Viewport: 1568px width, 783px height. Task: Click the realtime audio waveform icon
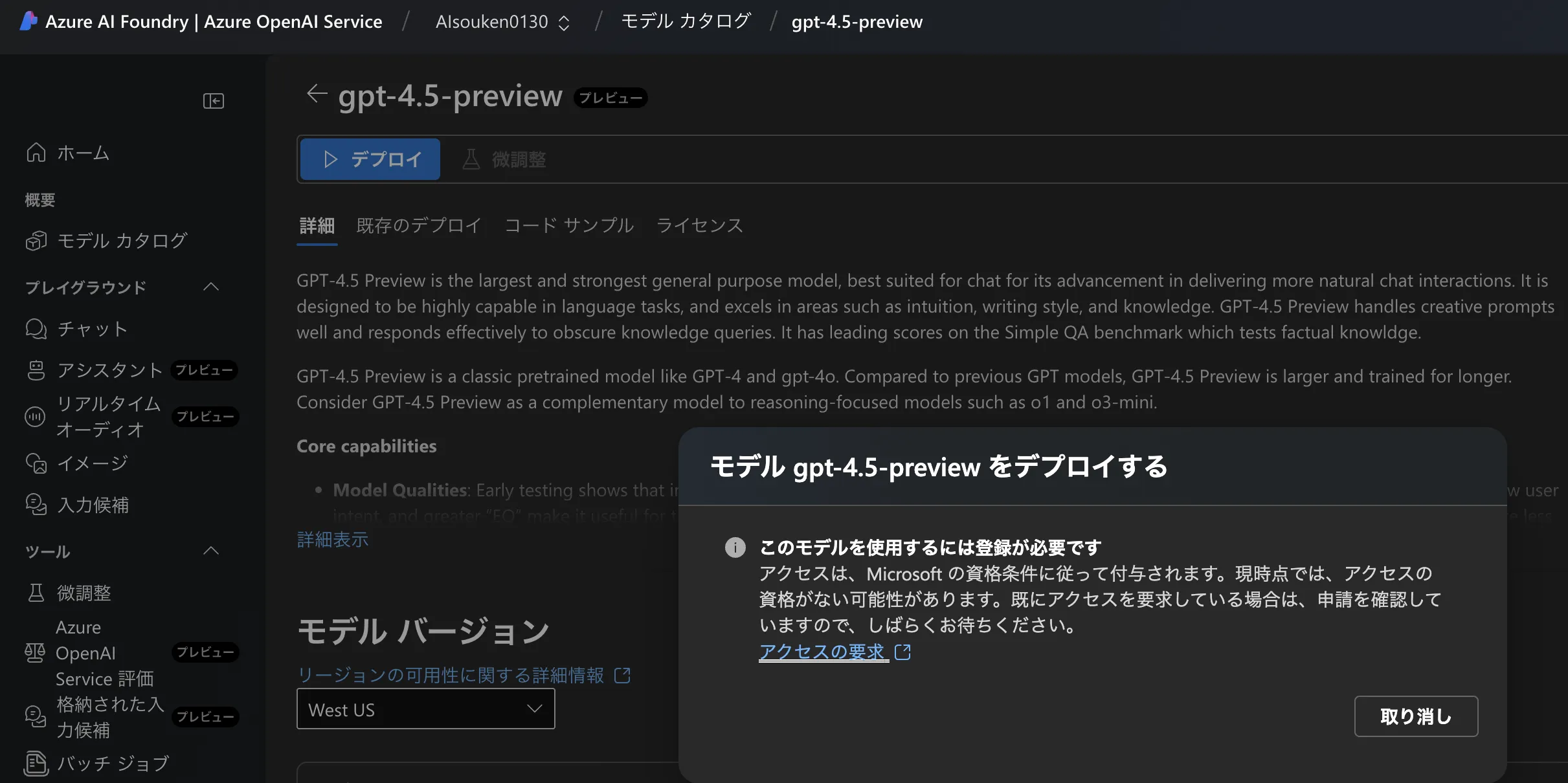(35, 416)
